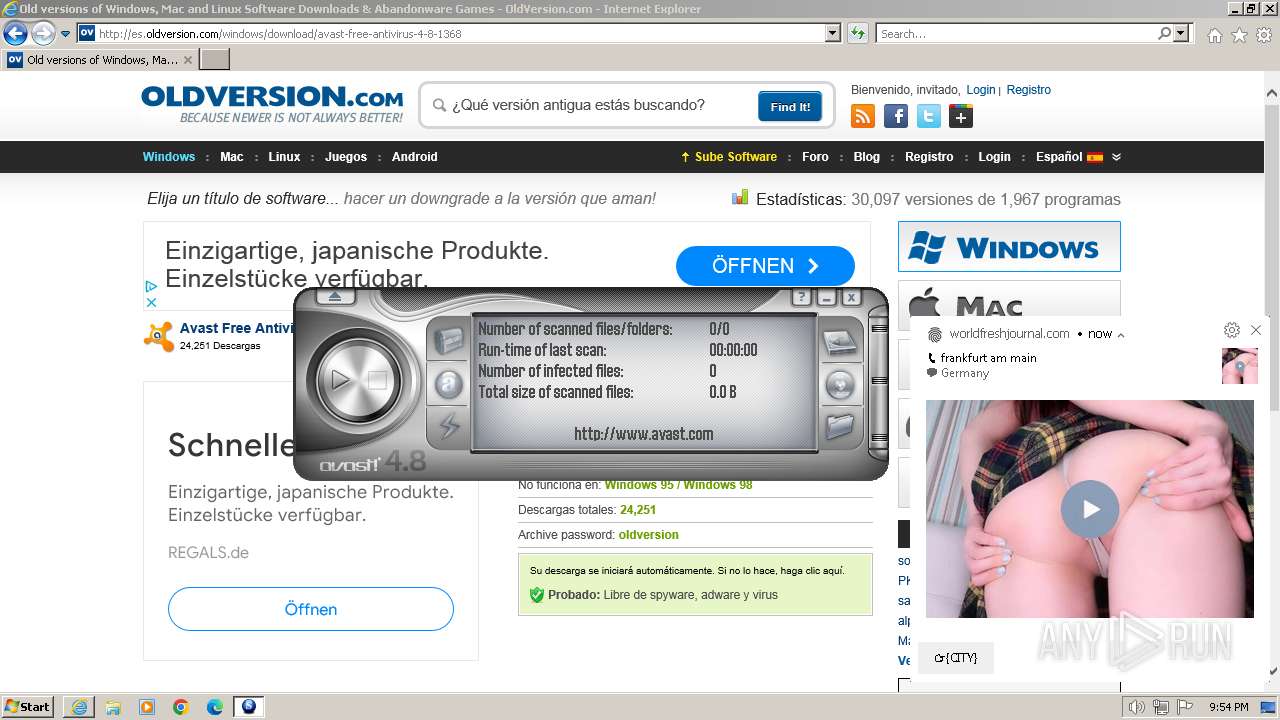Click the AdChoices triangle icon on ad
Image resolution: width=1280 pixels, height=720 pixels.
151,286
